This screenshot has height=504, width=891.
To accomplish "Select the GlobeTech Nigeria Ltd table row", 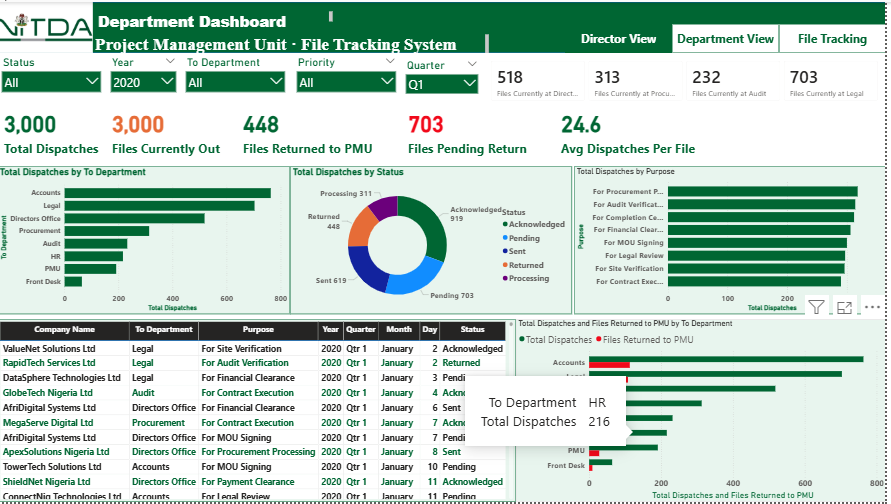I will coord(253,393).
